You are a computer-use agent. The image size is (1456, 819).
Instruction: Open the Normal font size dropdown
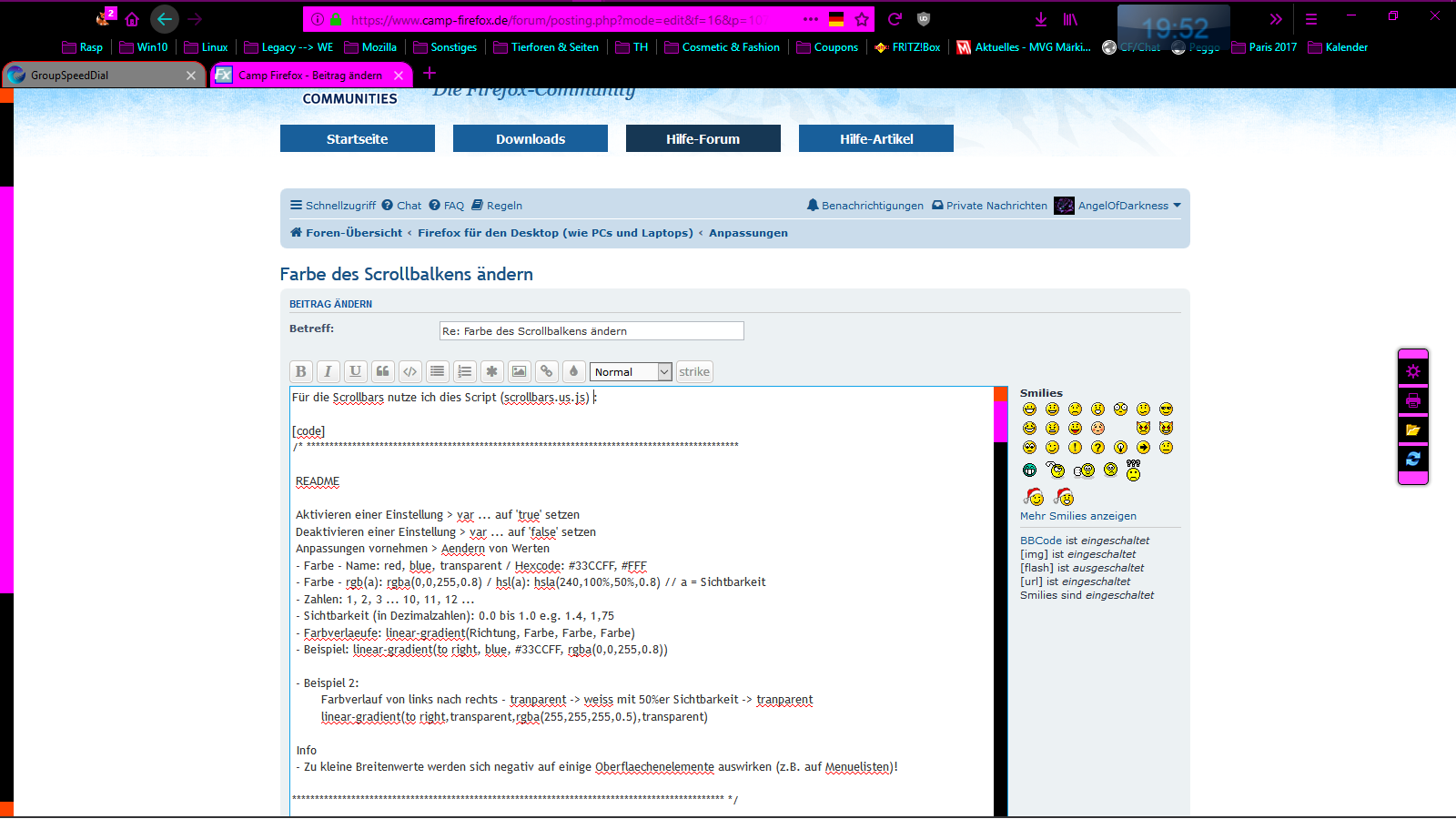point(632,372)
